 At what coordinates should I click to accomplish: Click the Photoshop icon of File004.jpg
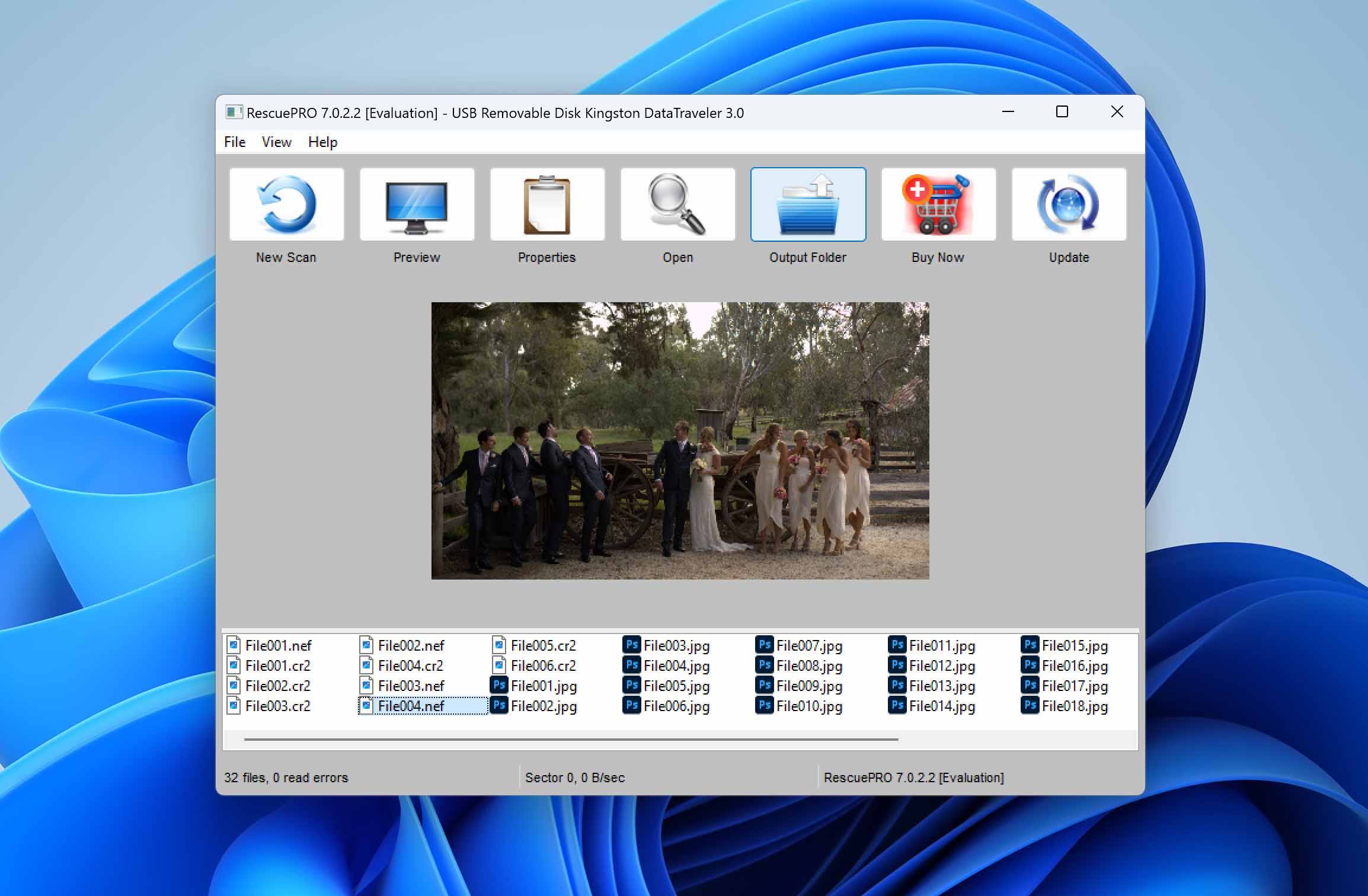[632, 665]
